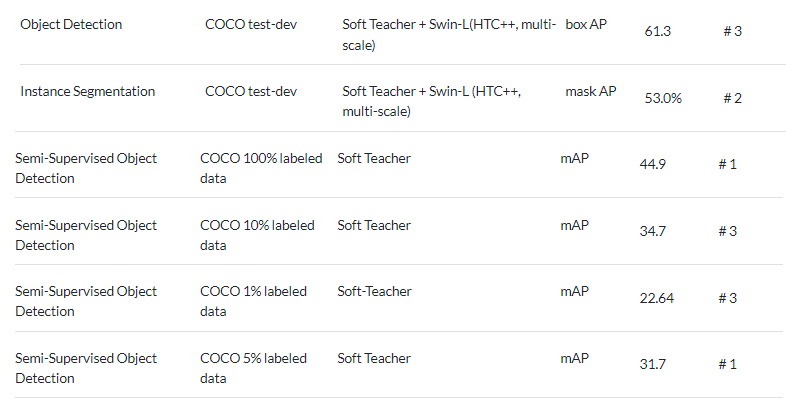Viewport: 786px width, 411px height.
Task: Select Semi-Supervised Object Detection in 1% row
Action: coord(86,301)
